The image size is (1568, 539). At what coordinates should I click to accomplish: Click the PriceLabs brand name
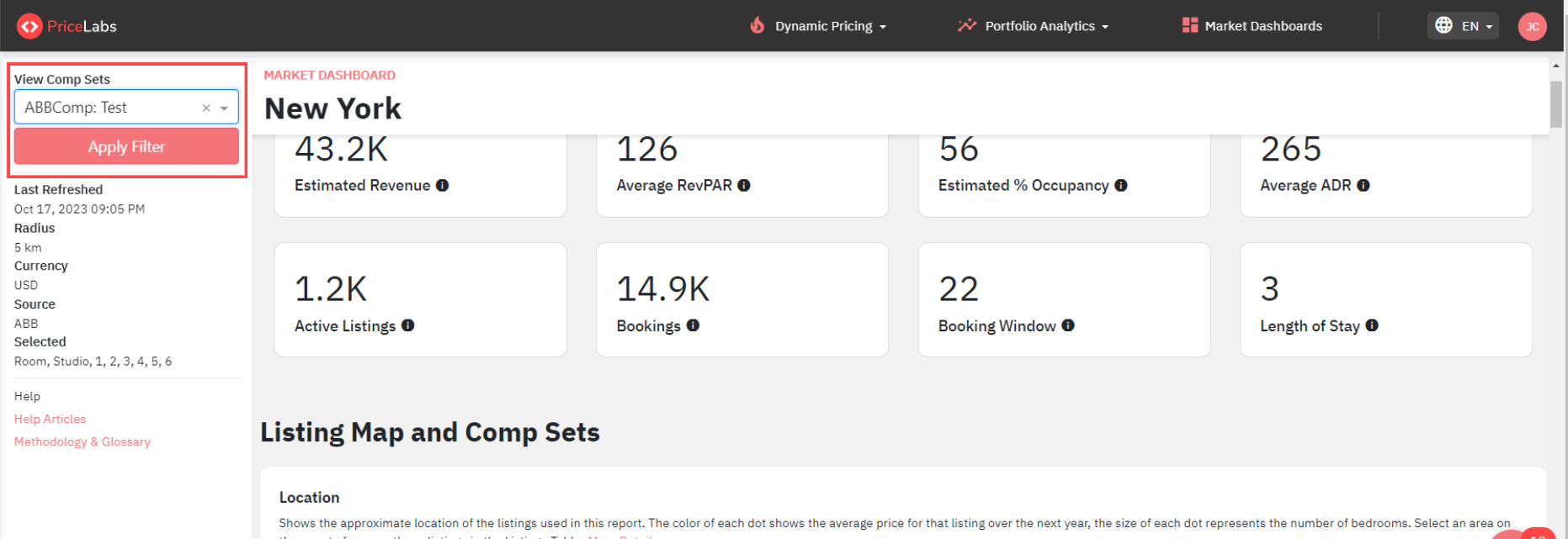point(82,26)
